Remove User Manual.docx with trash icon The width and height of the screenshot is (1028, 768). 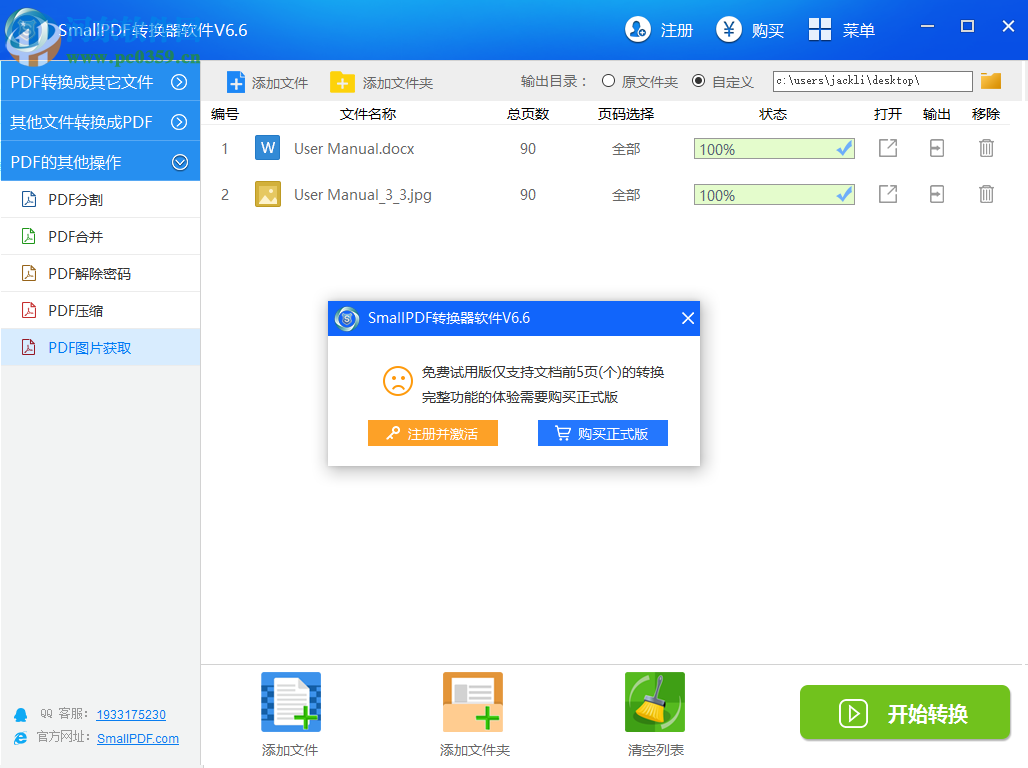986,148
